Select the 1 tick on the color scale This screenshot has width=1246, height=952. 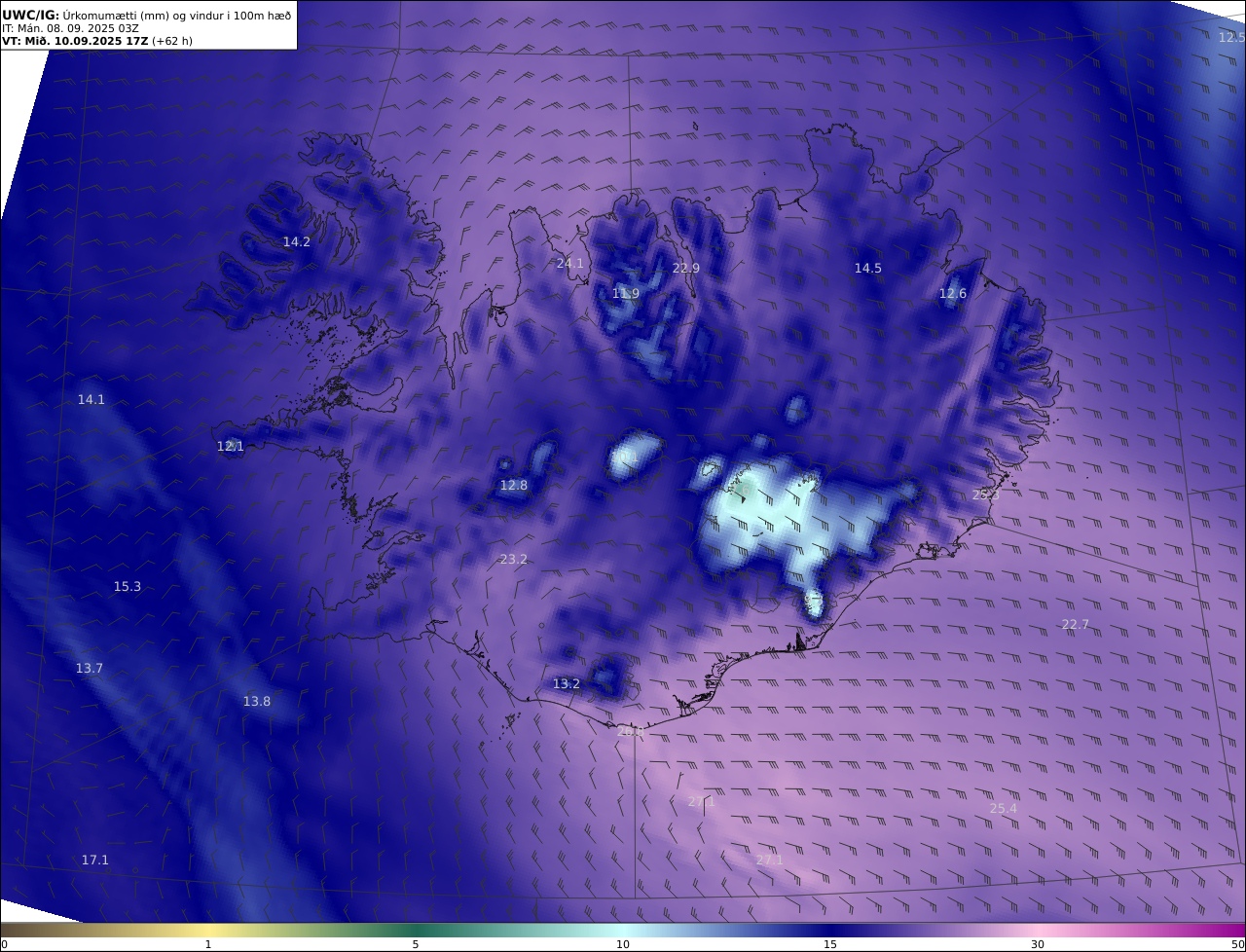coord(208,944)
